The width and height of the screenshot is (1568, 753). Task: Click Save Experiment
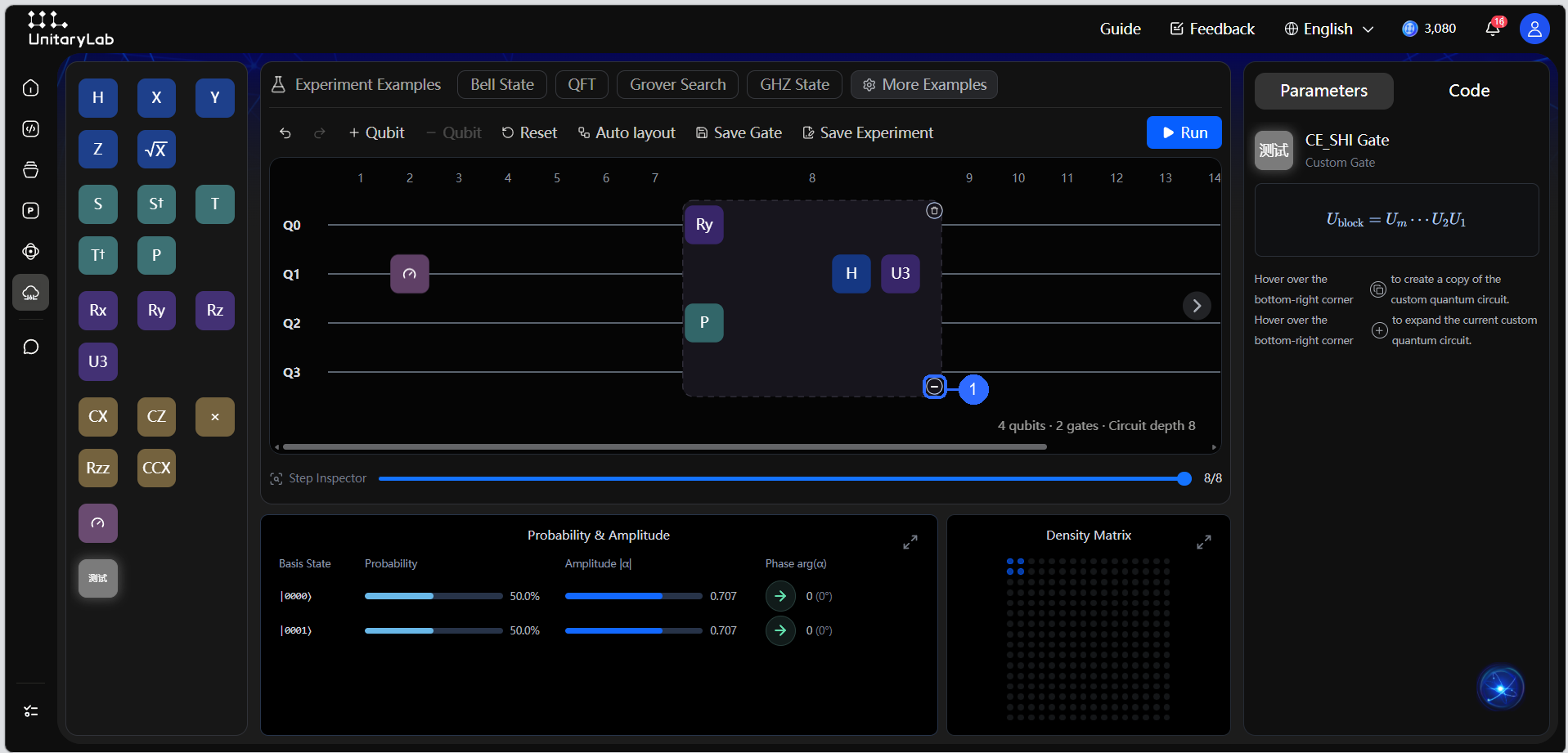point(868,132)
